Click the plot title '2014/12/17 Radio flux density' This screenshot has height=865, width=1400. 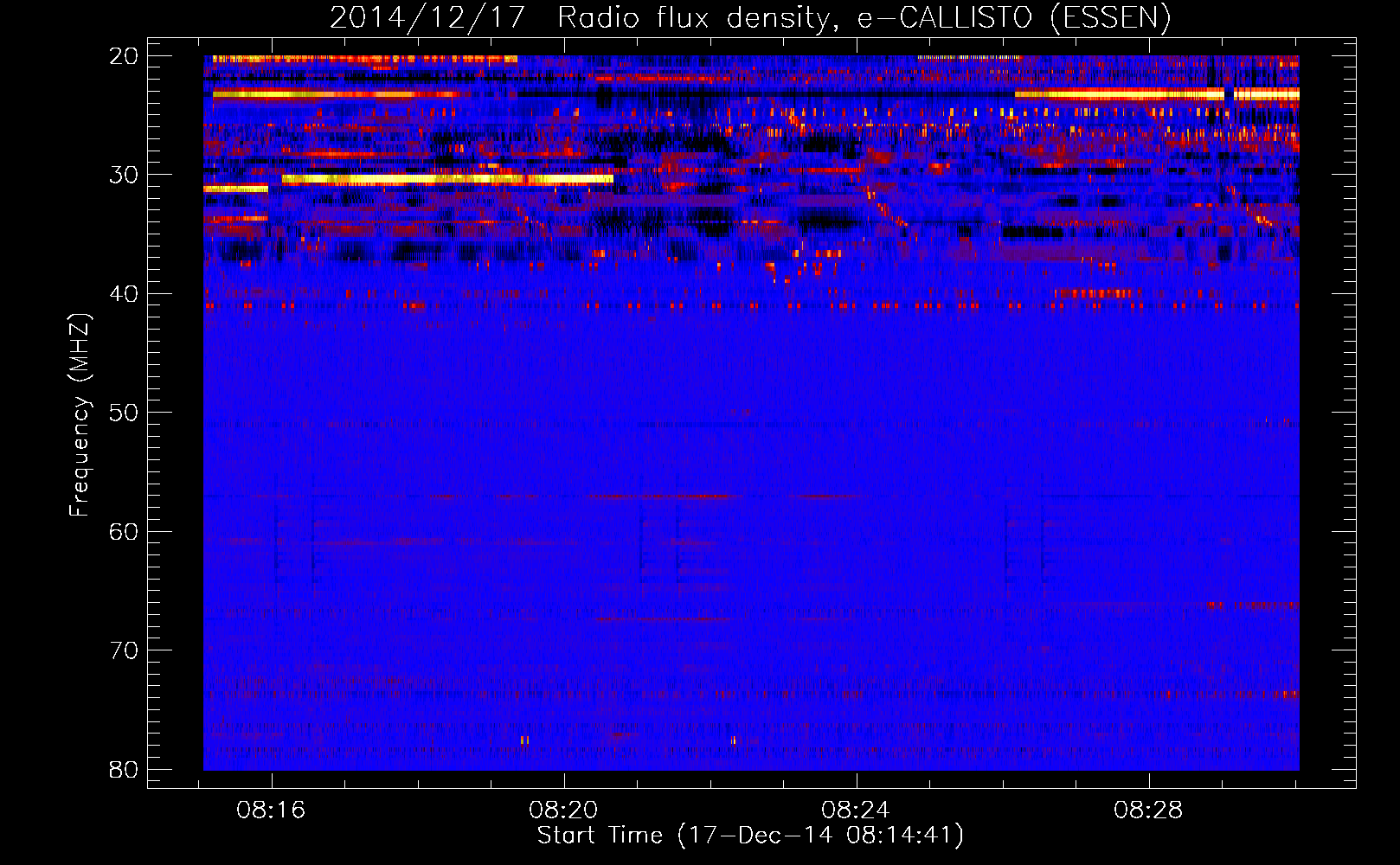(749, 18)
